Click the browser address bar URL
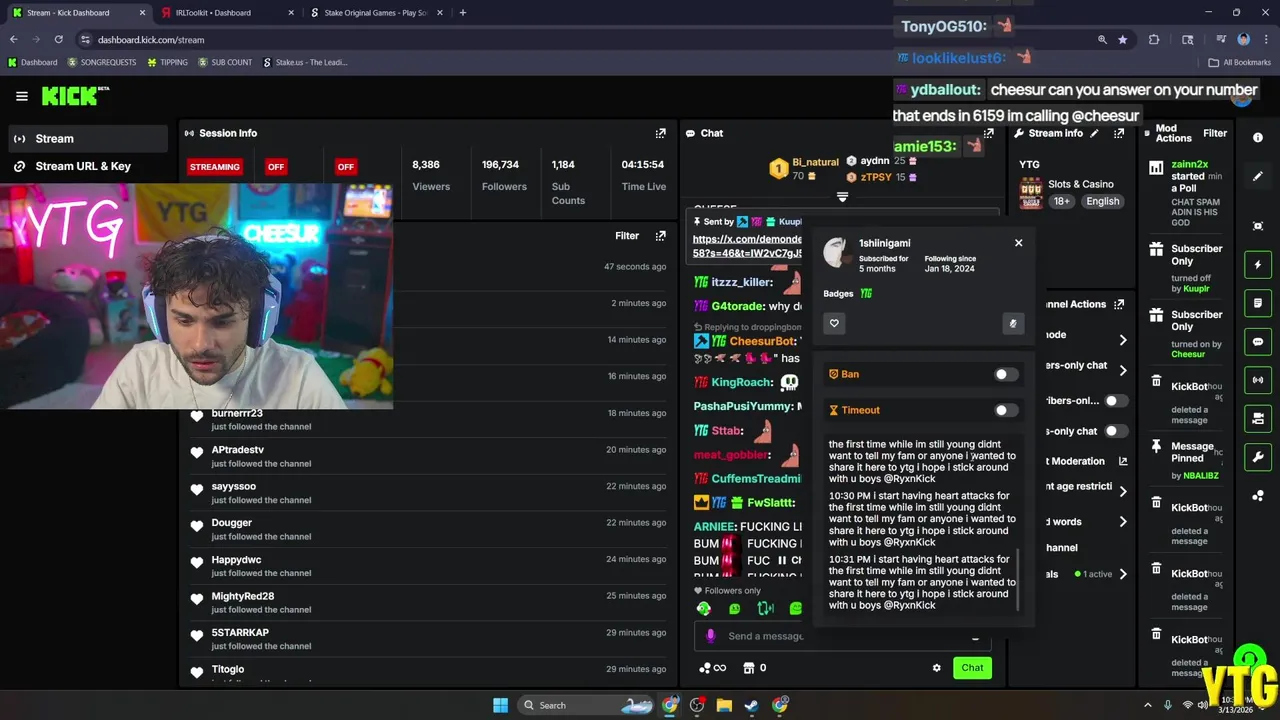This screenshot has height=720, width=1280. 151,40
